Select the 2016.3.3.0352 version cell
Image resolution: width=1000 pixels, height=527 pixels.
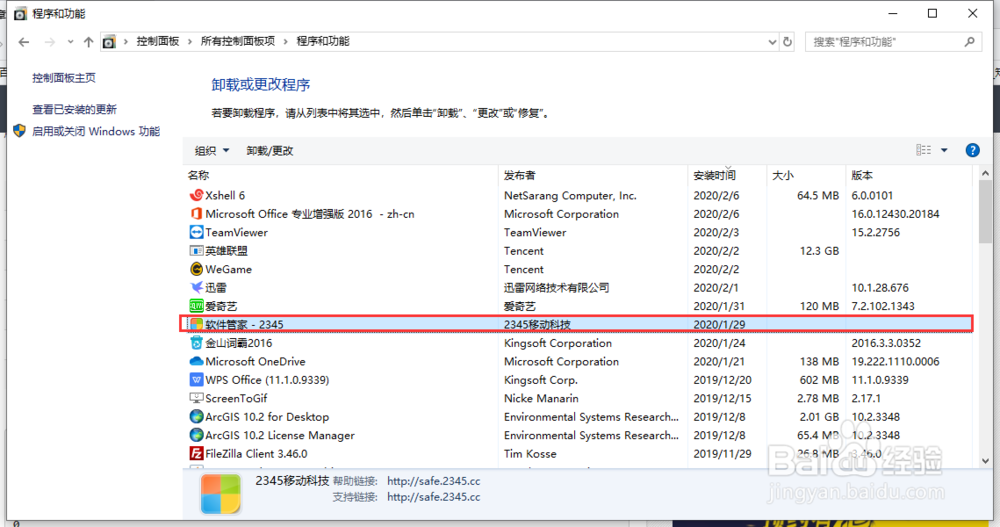pos(886,343)
